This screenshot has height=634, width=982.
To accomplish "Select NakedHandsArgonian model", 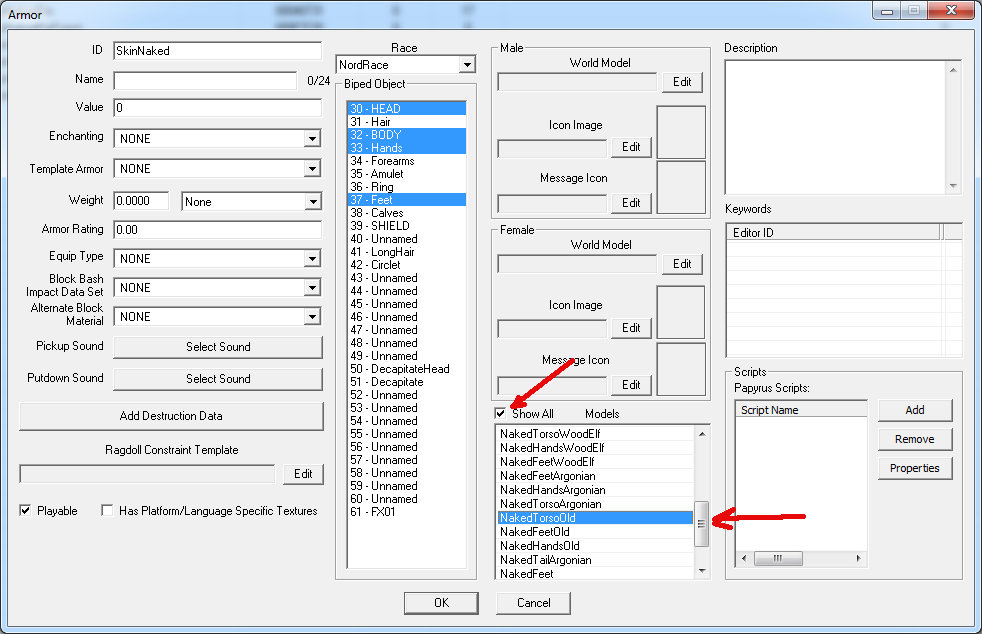I will (596, 490).
